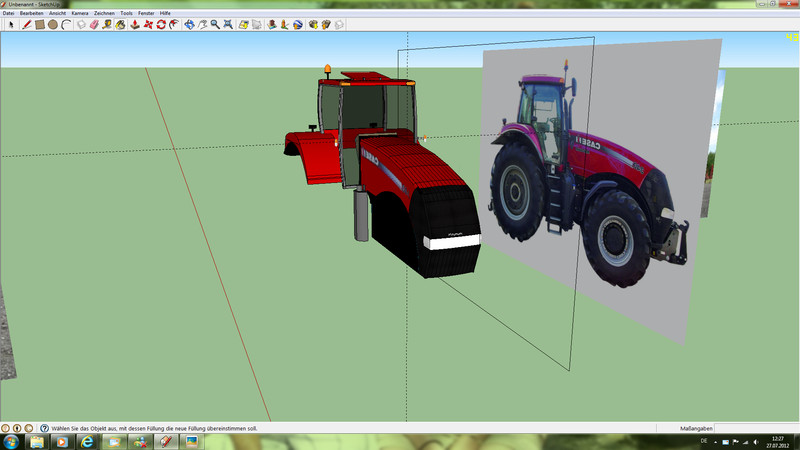This screenshot has width=800, height=450.
Task: Select the arrow Select tool
Action: click(11, 24)
